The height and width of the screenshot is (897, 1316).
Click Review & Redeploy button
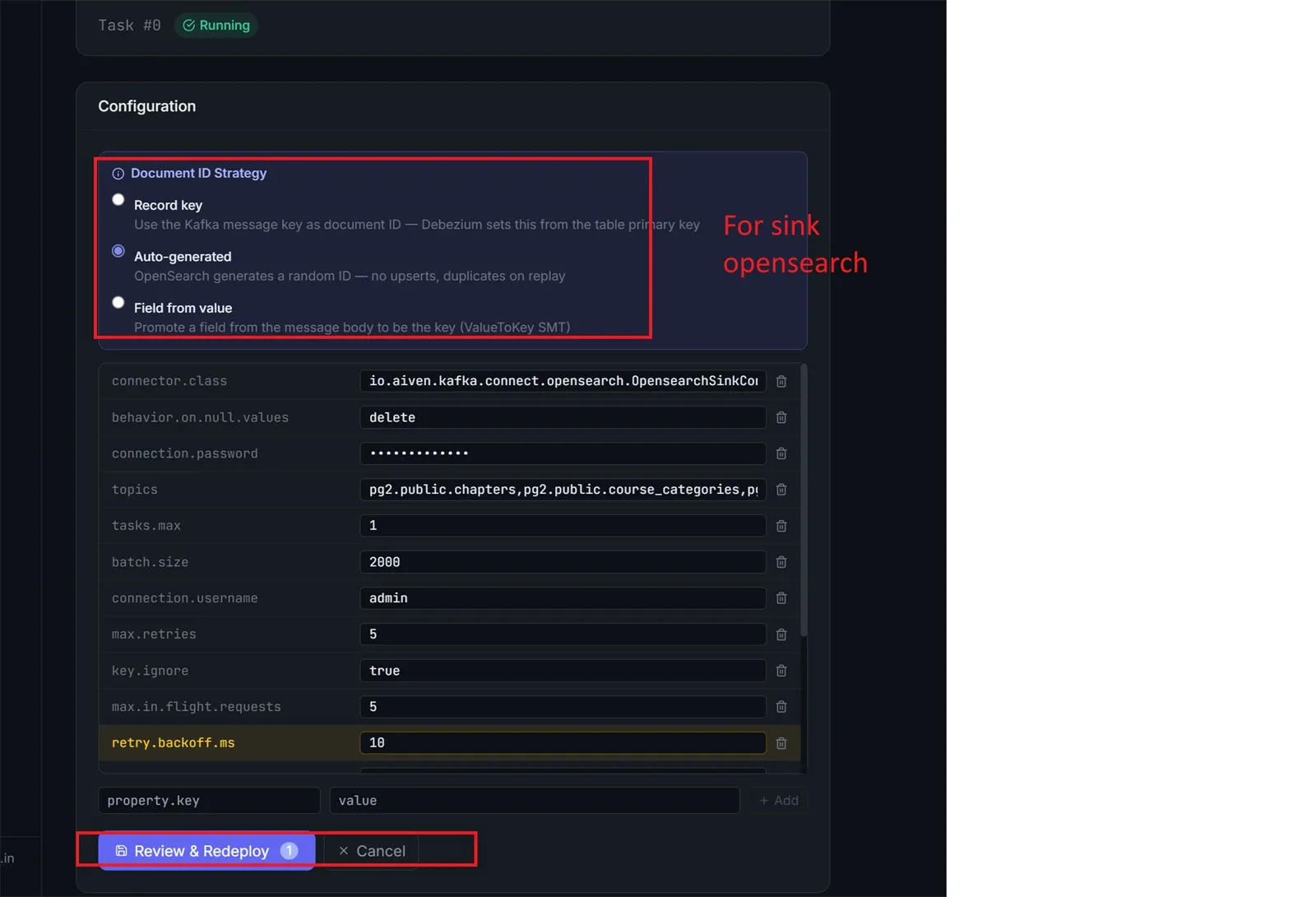(x=206, y=851)
